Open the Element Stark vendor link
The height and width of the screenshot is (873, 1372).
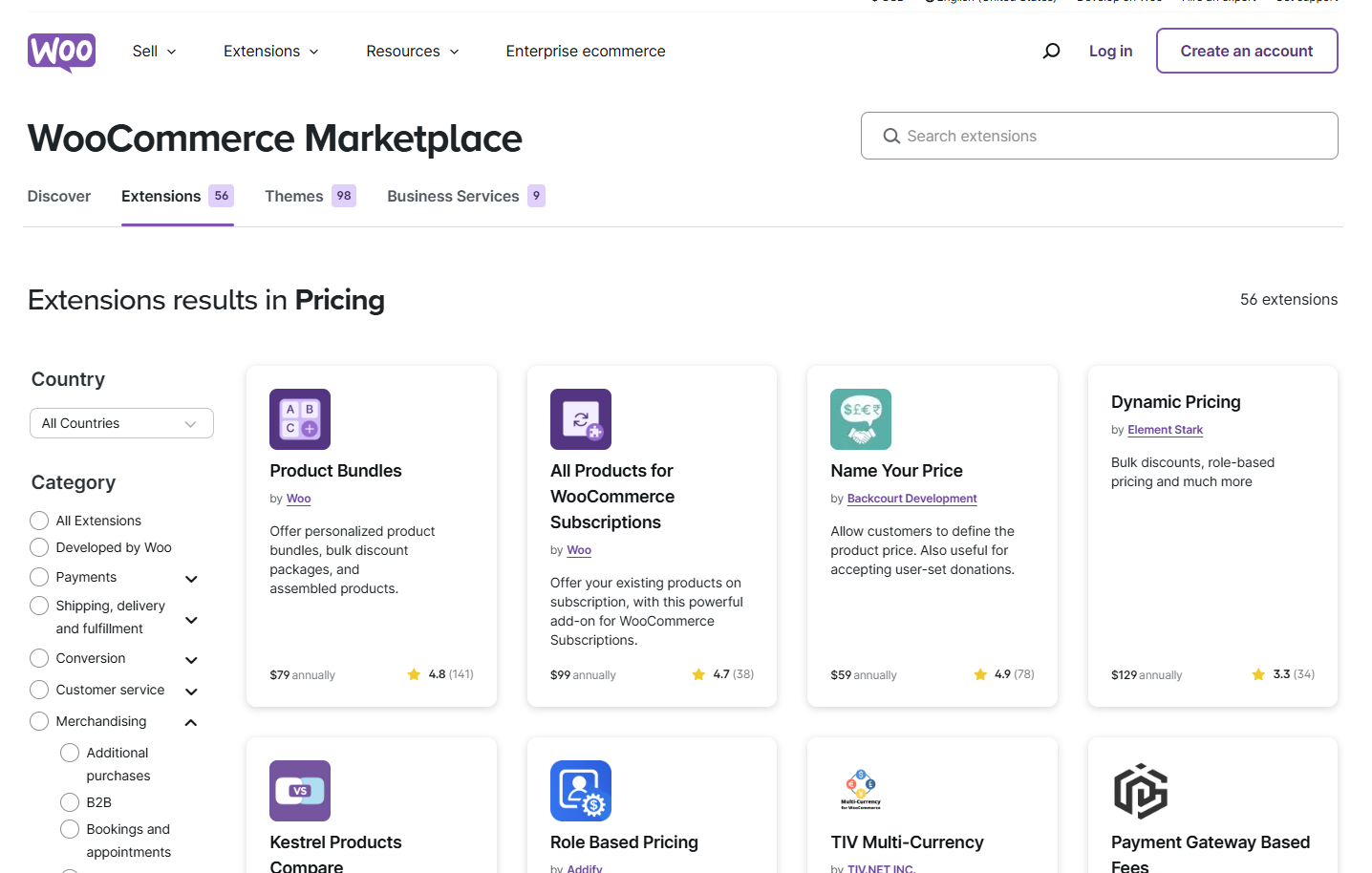pos(1166,430)
